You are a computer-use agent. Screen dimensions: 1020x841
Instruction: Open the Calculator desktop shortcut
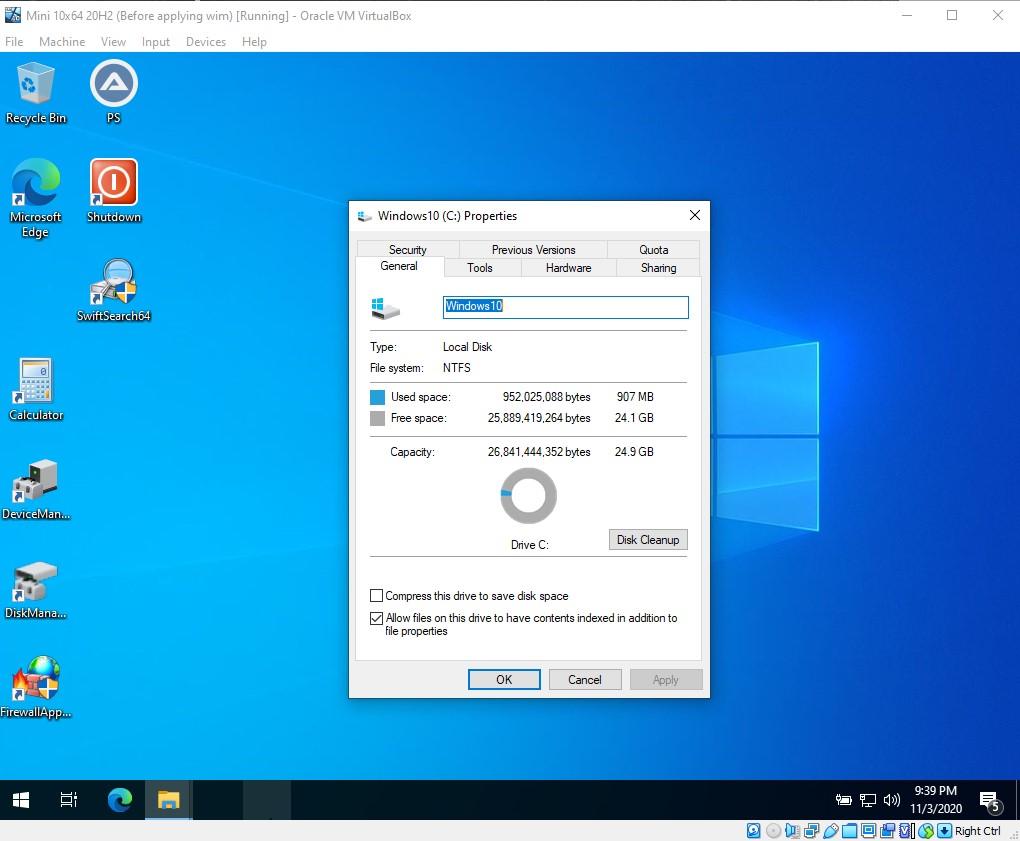coord(36,389)
